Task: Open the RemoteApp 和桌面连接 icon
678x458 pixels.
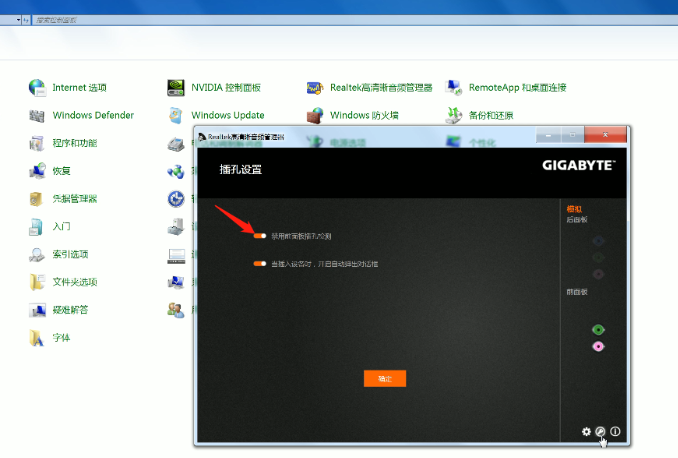Action: tap(454, 87)
